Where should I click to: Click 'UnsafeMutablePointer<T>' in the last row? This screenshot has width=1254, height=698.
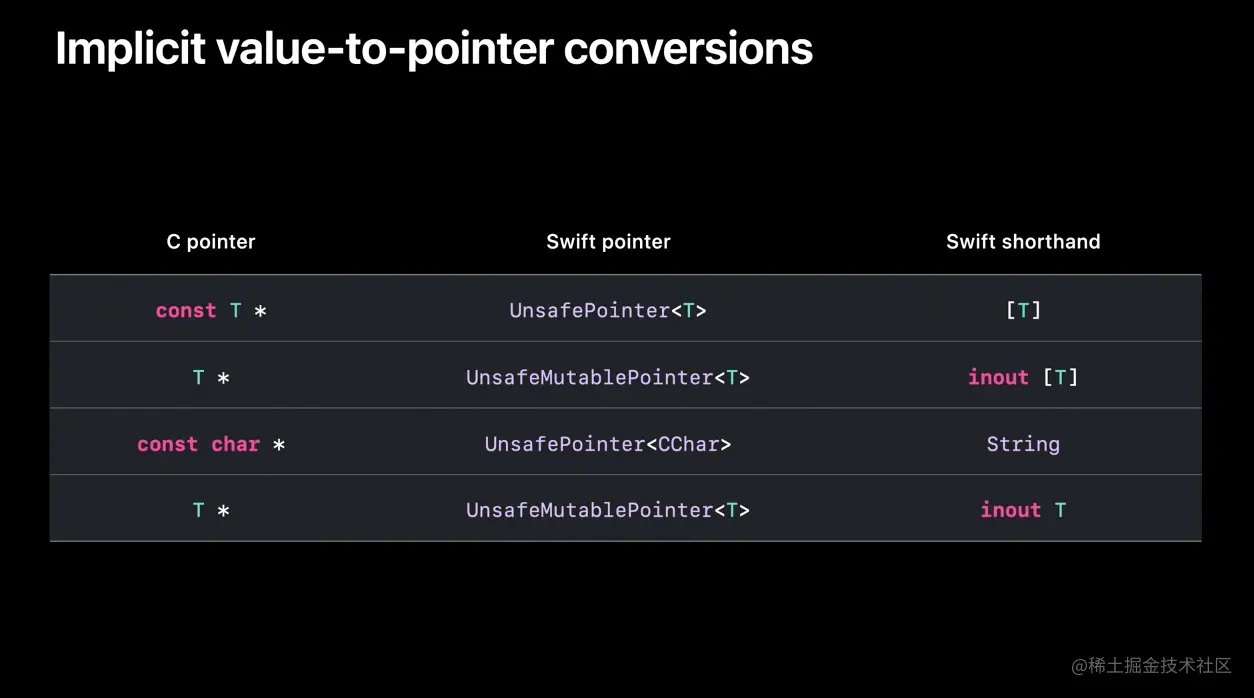click(608, 511)
